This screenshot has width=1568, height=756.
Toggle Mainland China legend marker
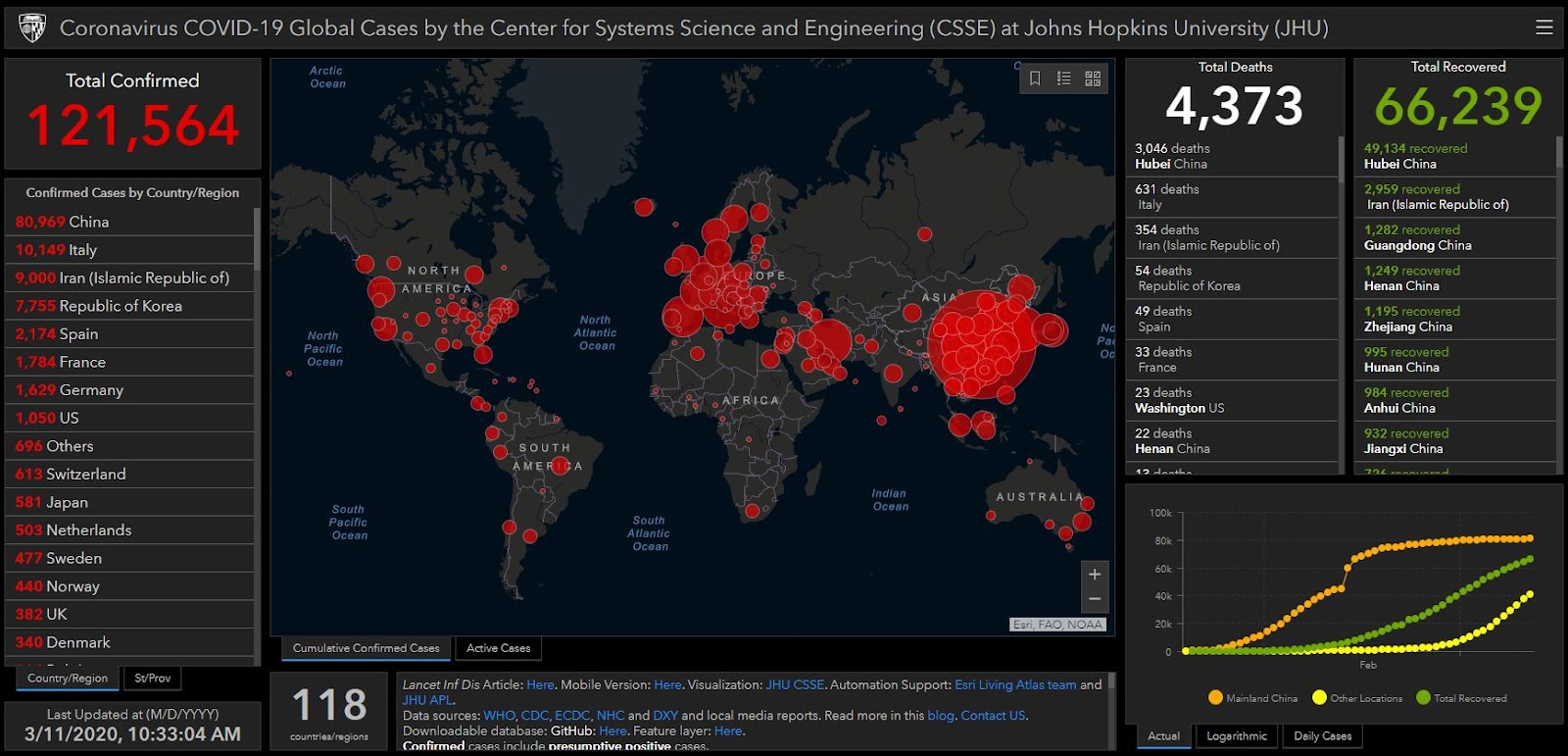pyautogui.click(x=1215, y=698)
